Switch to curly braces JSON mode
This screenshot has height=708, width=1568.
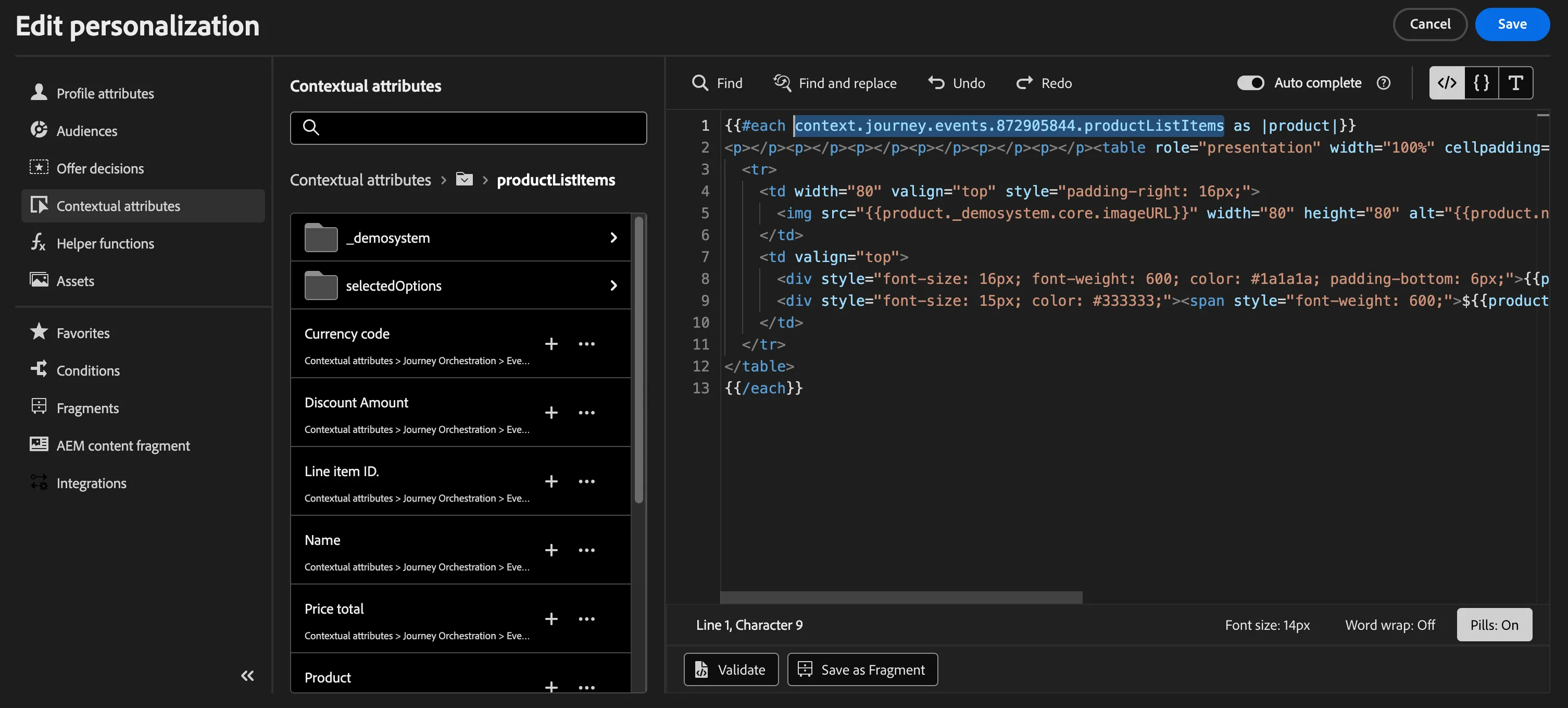pos(1481,82)
